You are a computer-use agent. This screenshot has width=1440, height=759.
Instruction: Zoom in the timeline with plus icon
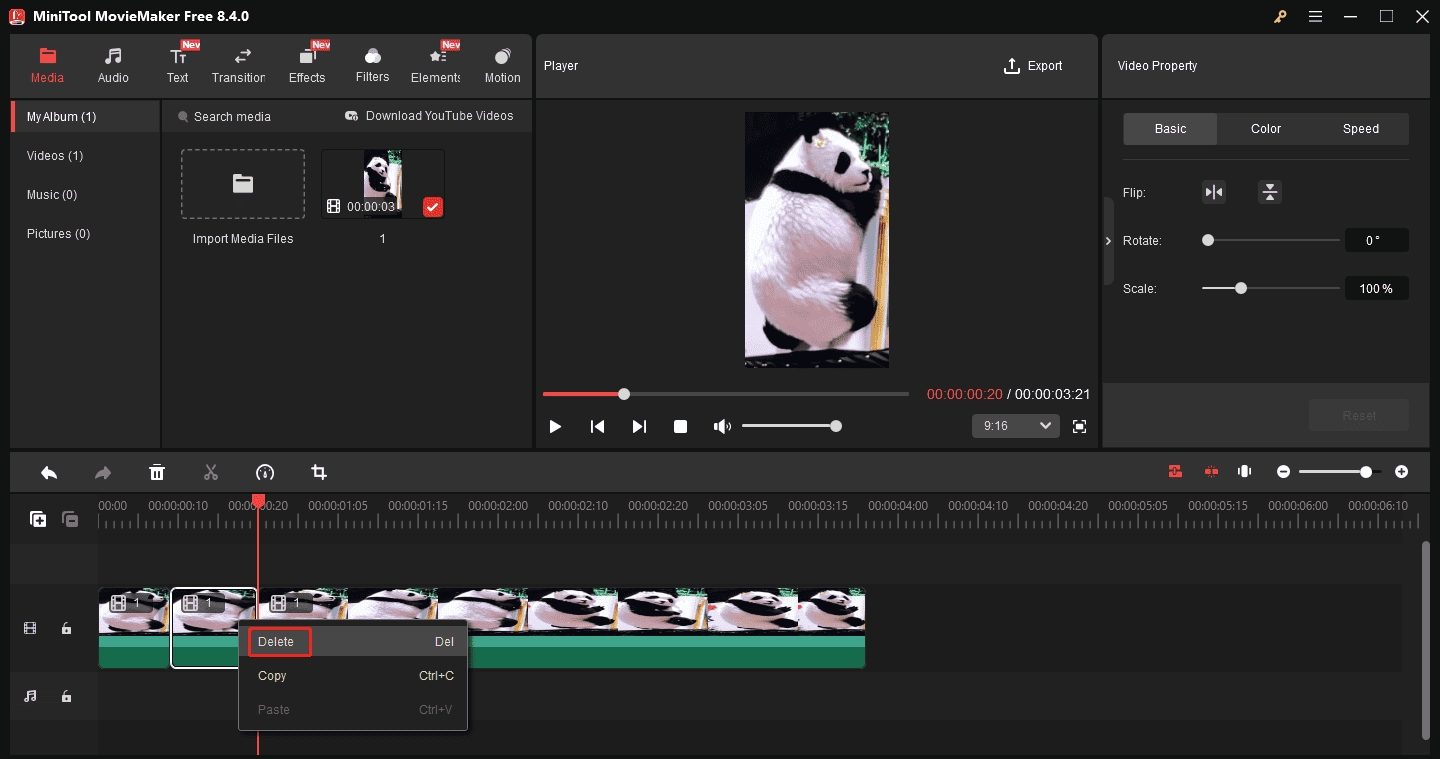coord(1401,471)
